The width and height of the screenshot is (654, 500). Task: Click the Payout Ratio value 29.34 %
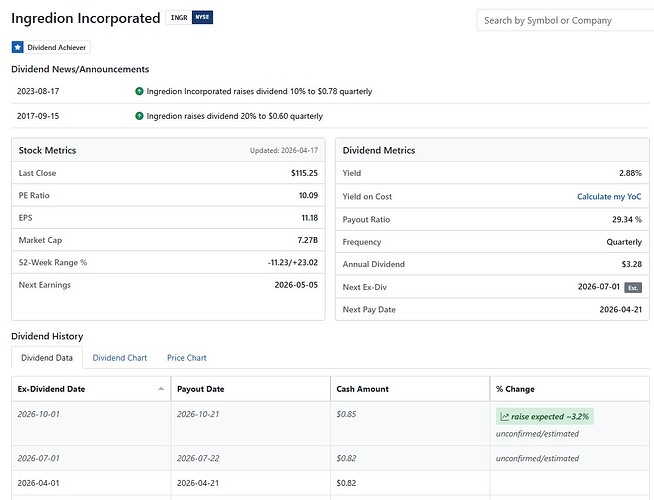click(x=627, y=219)
